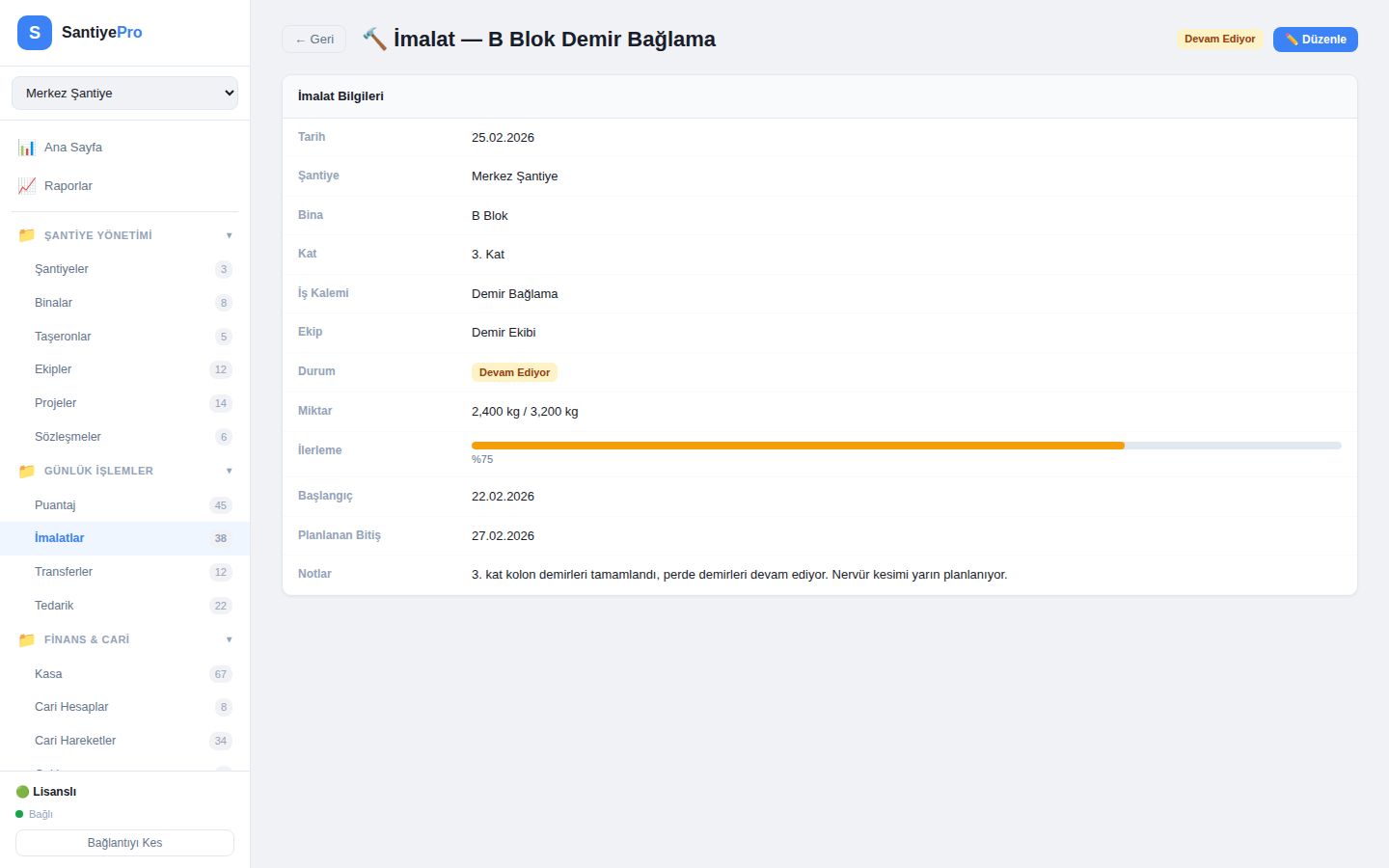This screenshot has height=868, width=1389.
Task: Click the green Lisanslı status icon
Action: (22, 792)
